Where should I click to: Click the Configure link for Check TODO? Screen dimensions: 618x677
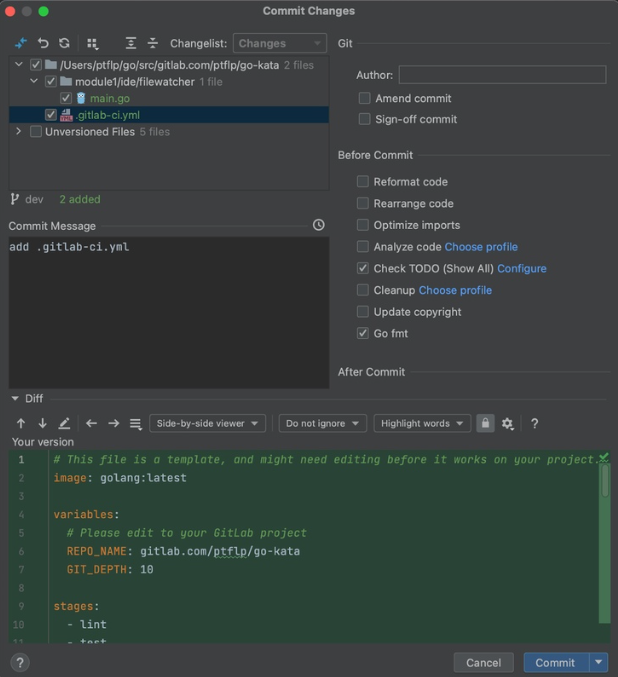[x=521, y=268]
